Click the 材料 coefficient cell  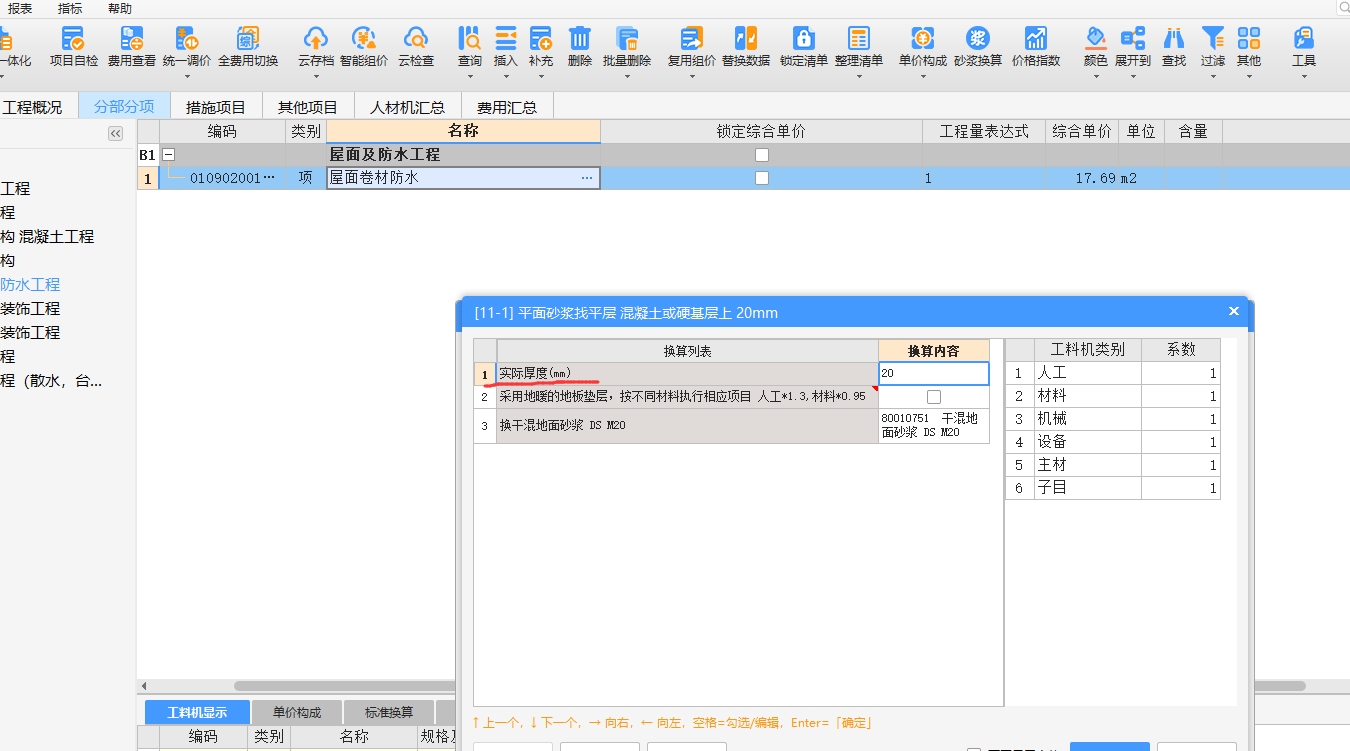[x=1181, y=396]
